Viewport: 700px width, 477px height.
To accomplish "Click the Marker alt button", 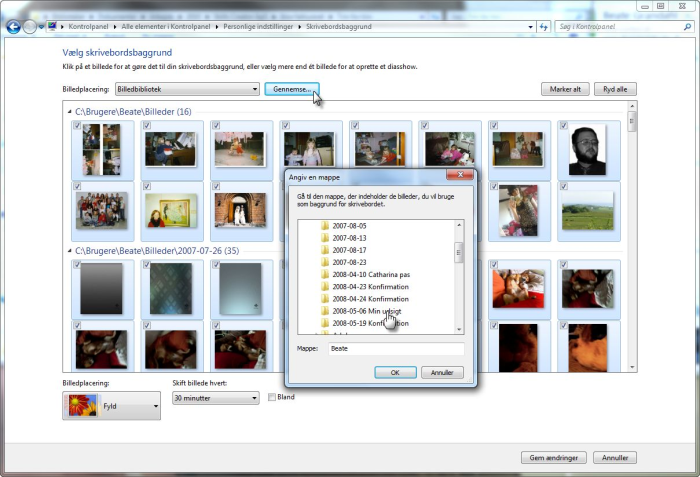I will tap(562, 89).
